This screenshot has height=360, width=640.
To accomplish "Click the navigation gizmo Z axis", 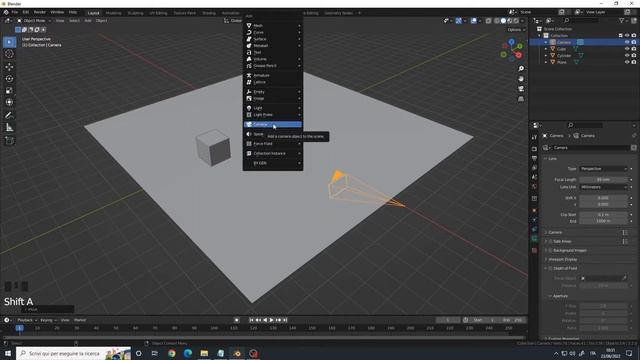I will click(x=511, y=42).
